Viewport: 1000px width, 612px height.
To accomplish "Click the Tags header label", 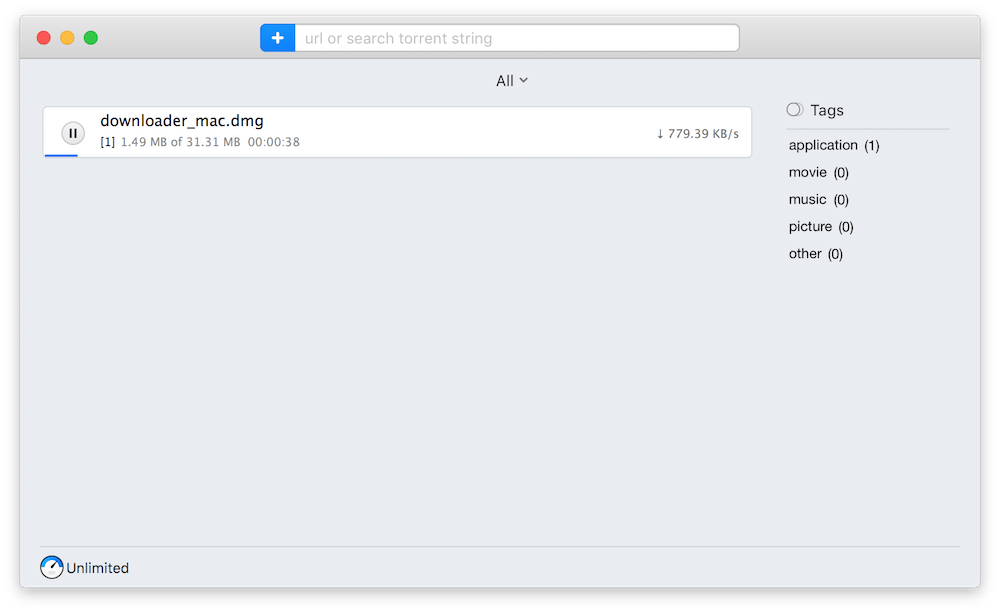I will click(x=827, y=110).
